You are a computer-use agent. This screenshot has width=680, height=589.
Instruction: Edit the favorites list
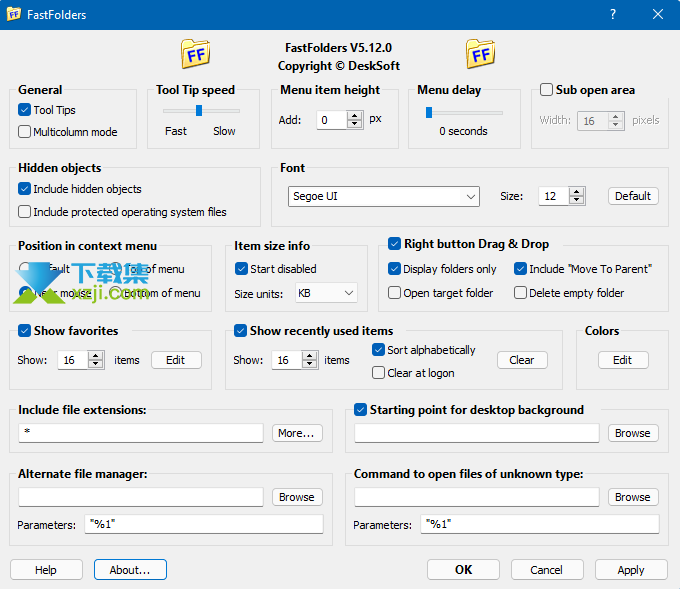[176, 360]
